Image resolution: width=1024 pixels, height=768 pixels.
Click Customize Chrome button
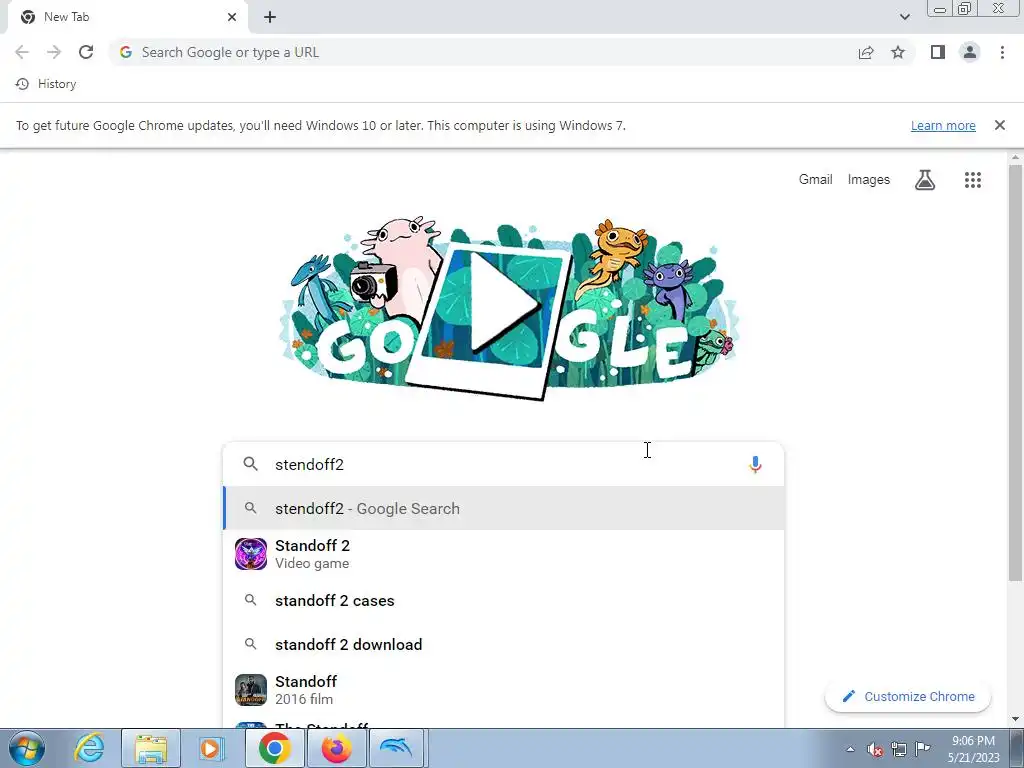(x=908, y=696)
